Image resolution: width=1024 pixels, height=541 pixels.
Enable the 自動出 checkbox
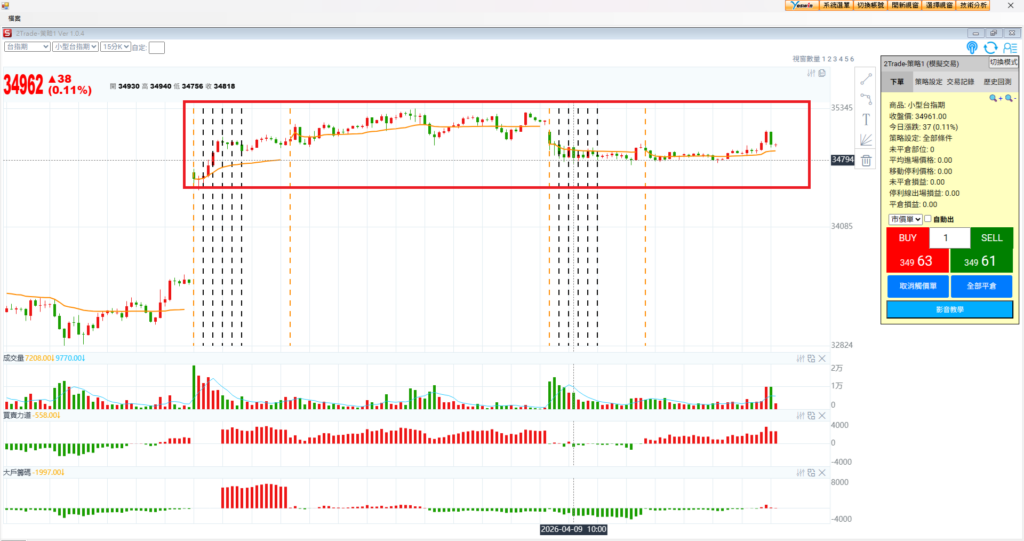(928, 219)
